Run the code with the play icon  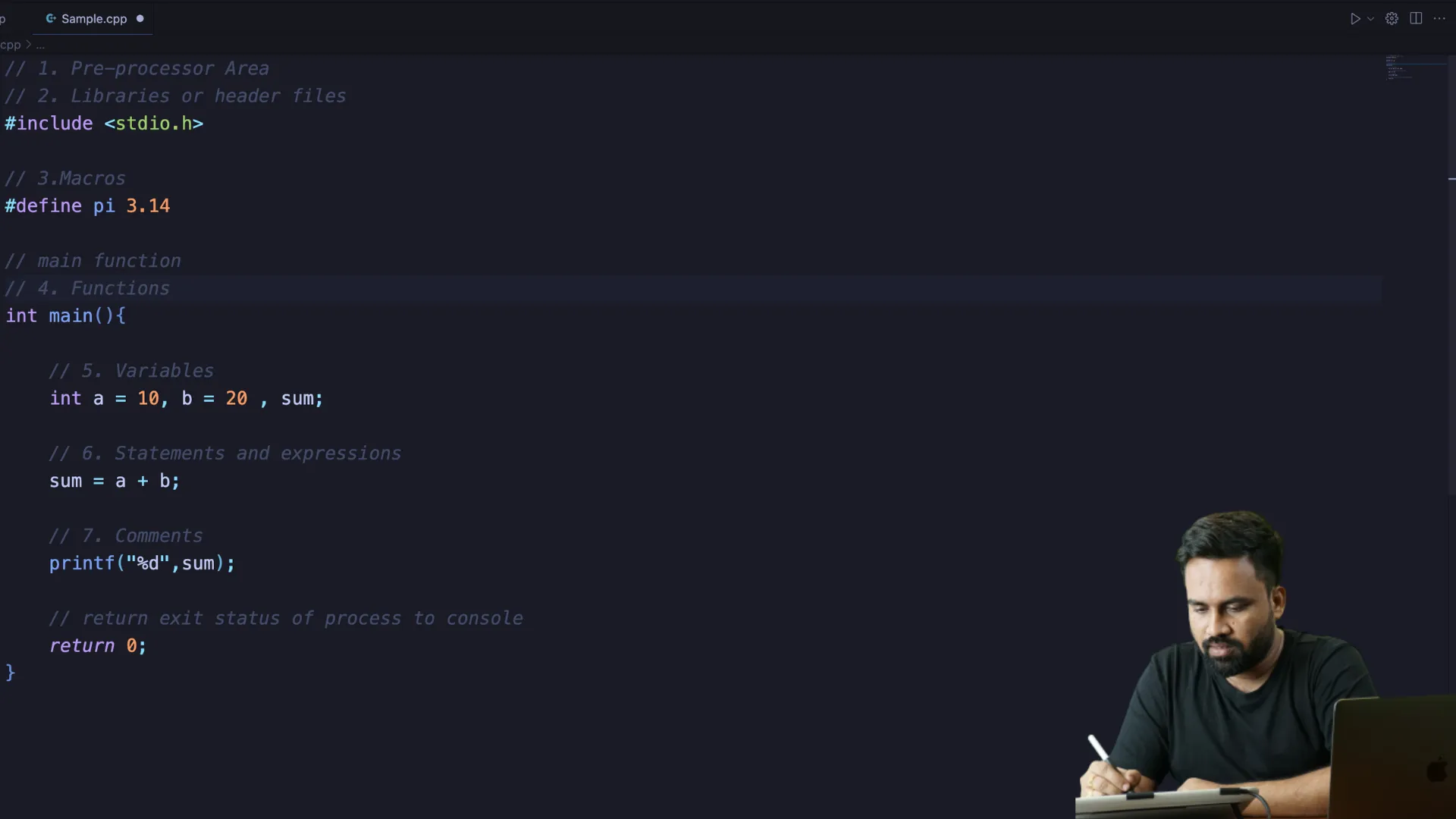1355,19
